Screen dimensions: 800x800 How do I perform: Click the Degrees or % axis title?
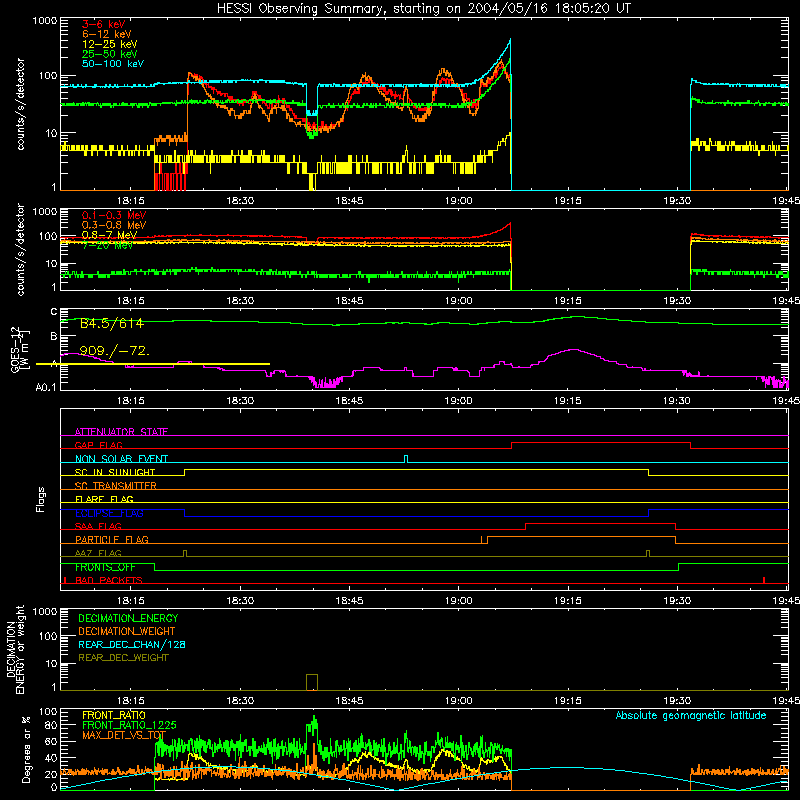coord(26,749)
